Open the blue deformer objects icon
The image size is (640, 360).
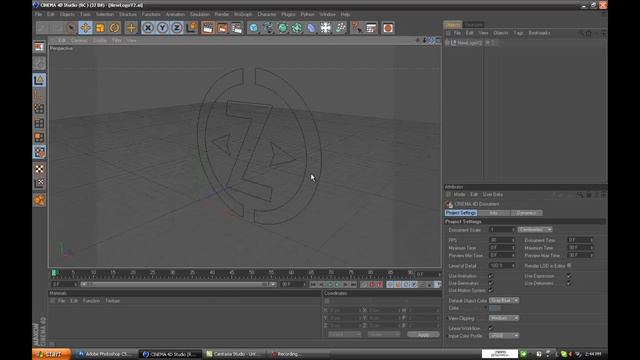311,28
